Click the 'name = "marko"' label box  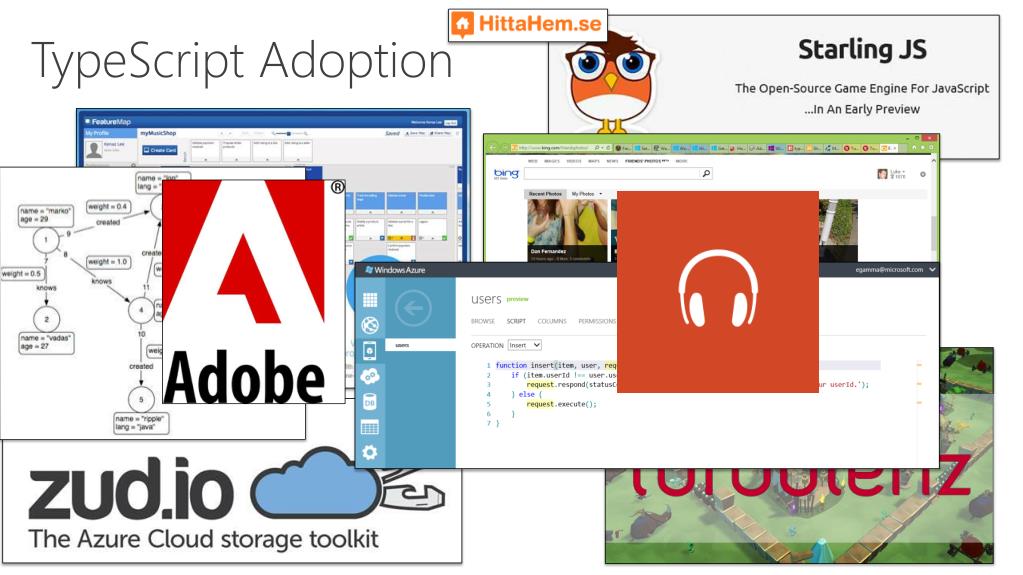pyautogui.click(x=45, y=215)
